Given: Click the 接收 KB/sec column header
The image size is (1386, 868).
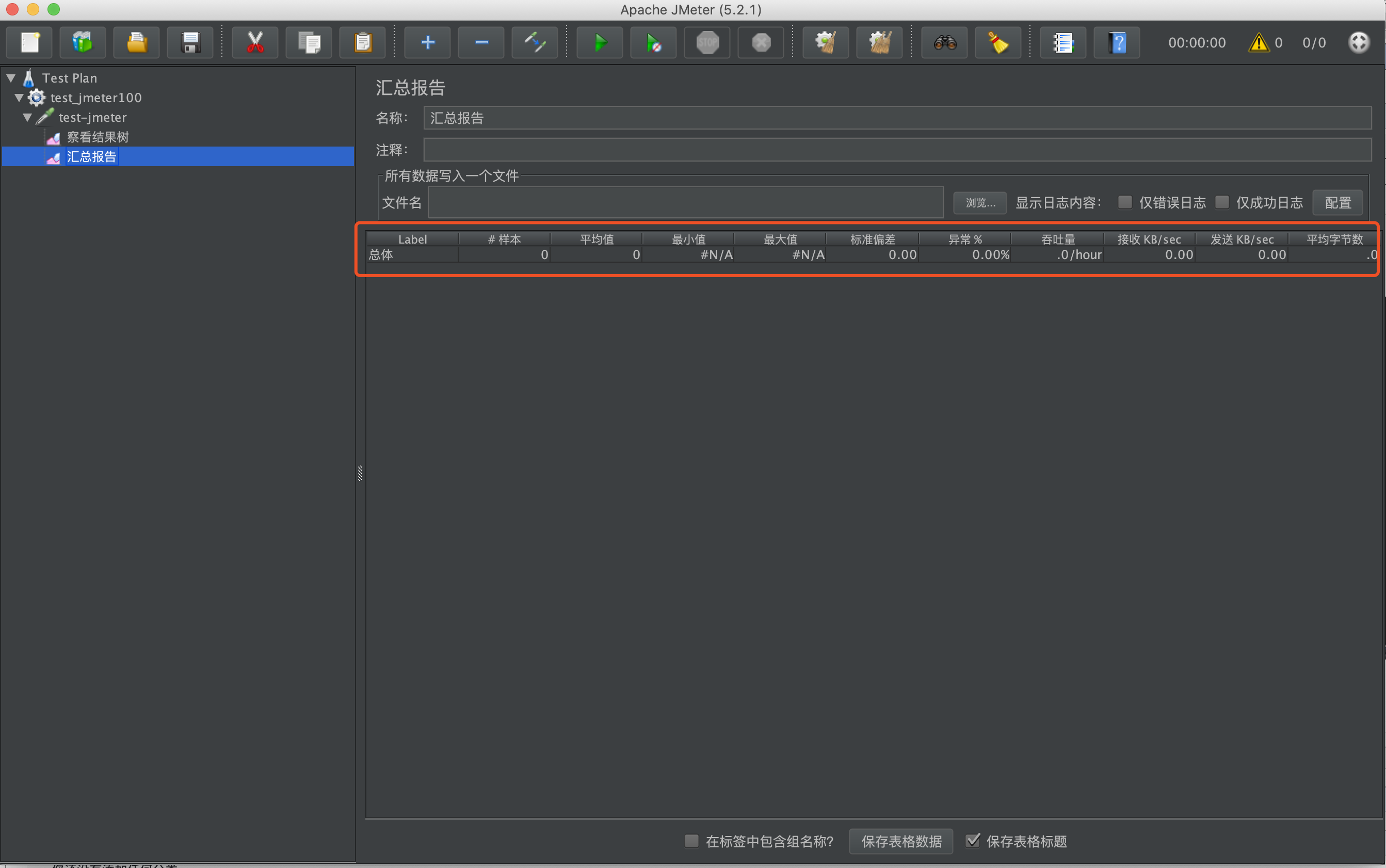Looking at the screenshot, I should [1149, 239].
